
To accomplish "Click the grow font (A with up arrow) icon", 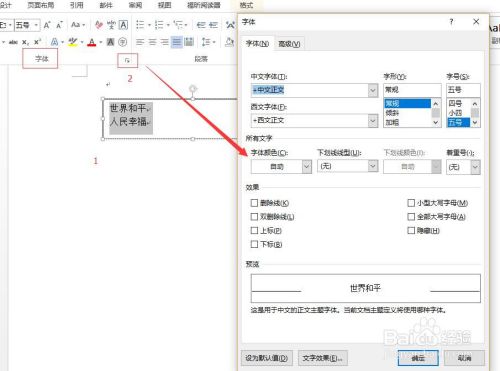I will [47, 25].
